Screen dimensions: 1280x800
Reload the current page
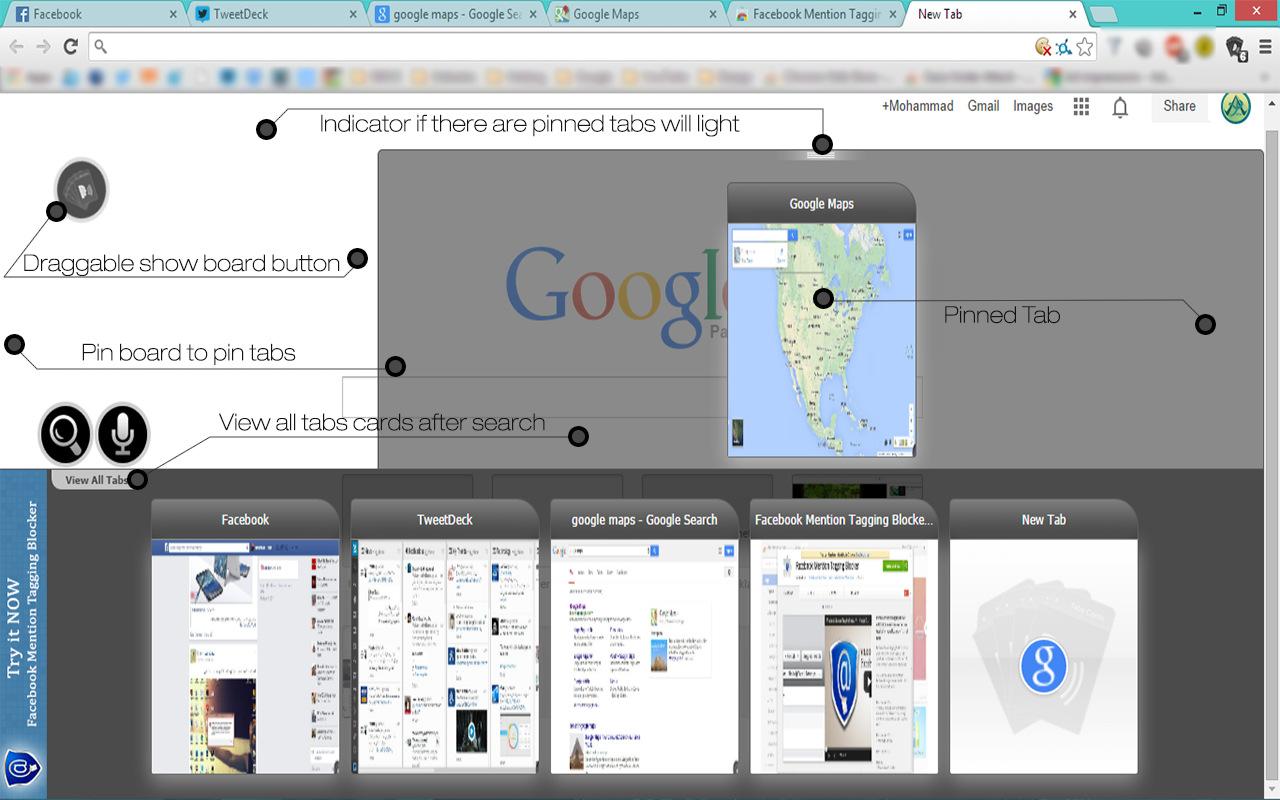[x=70, y=47]
